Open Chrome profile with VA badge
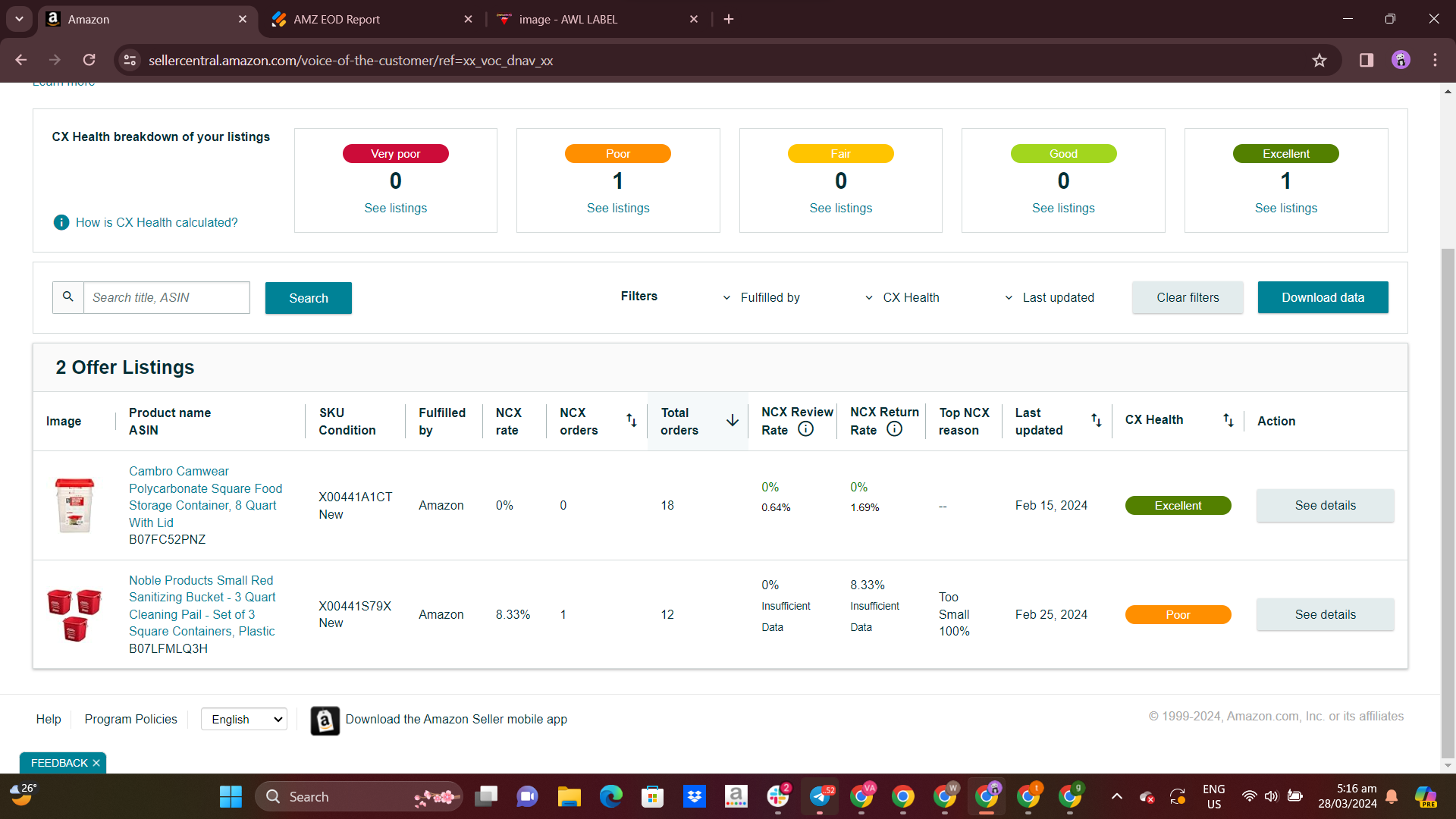Screen dimensions: 1456x819 tap(861, 796)
